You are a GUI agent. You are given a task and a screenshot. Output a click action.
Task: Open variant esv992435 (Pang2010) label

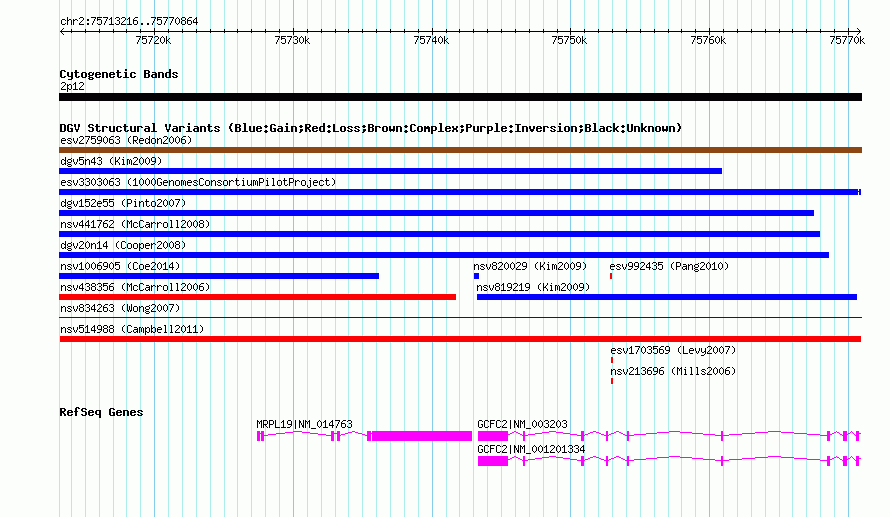tap(669, 266)
